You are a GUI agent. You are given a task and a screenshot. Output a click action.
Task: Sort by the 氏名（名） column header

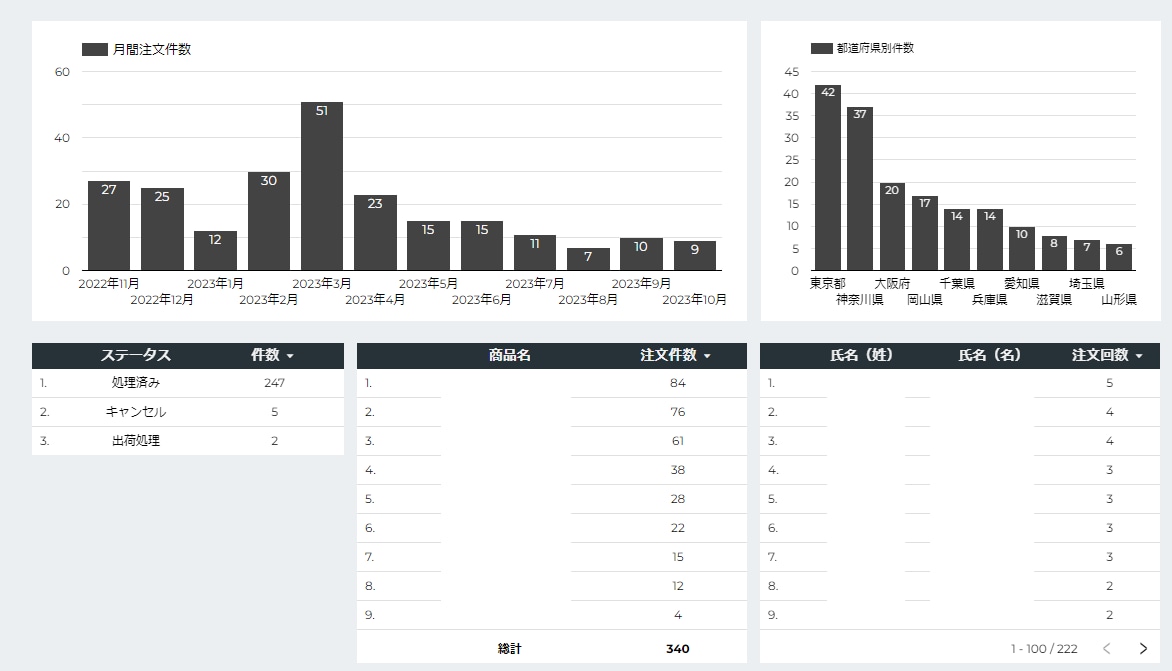[990, 355]
